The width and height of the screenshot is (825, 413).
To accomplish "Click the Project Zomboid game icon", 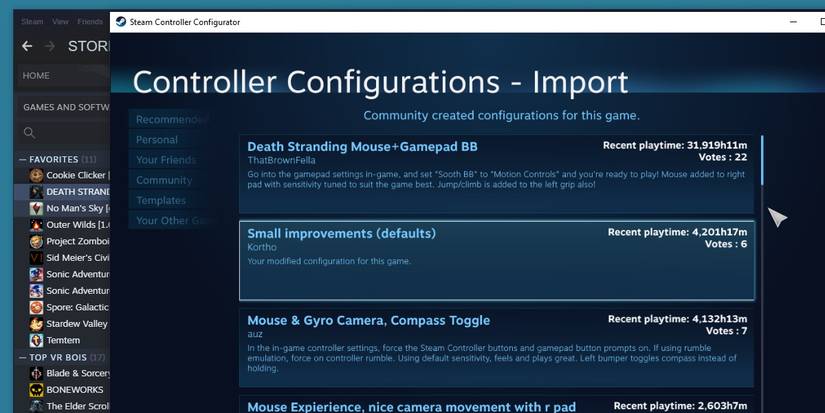I will tap(36, 241).
